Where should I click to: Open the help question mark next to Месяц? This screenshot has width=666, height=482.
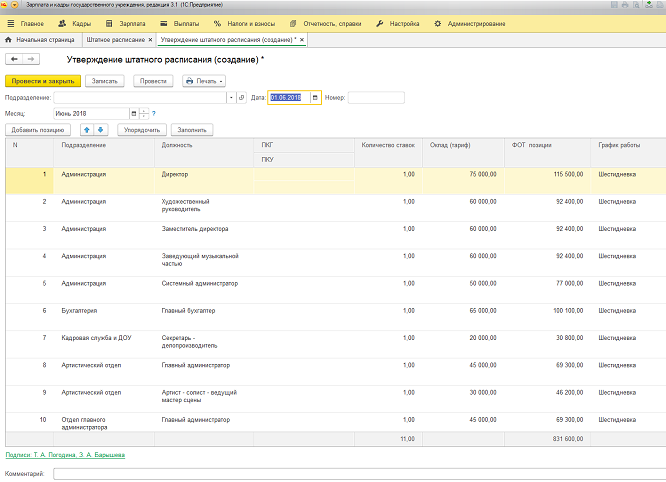point(154,114)
